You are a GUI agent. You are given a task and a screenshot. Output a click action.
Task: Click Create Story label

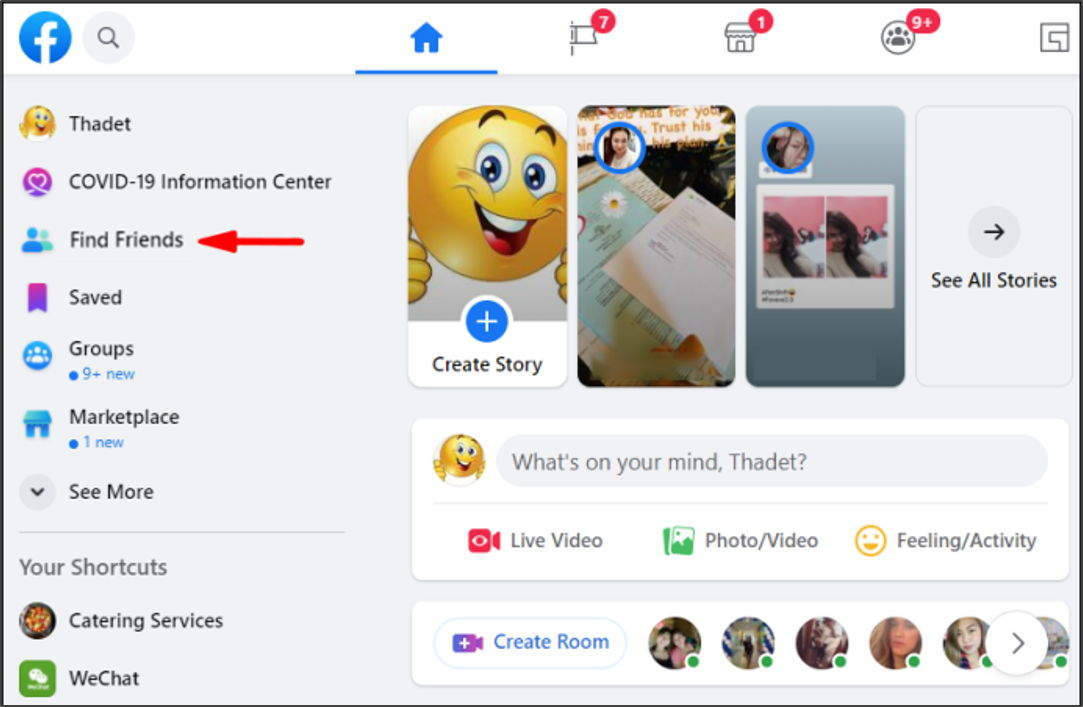pyautogui.click(x=487, y=364)
